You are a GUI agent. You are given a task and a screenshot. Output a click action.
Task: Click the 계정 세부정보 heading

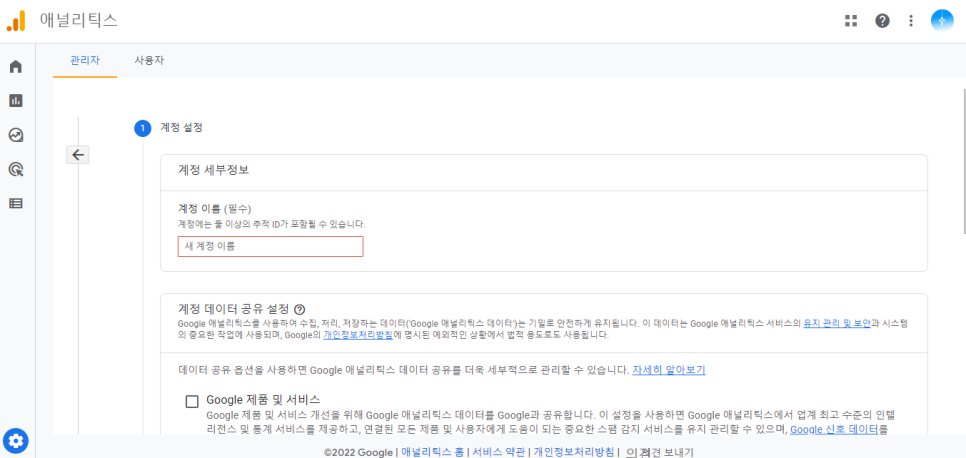point(214,170)
